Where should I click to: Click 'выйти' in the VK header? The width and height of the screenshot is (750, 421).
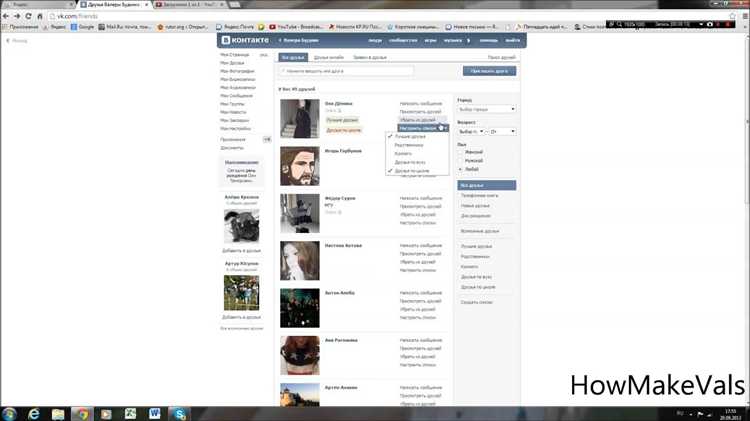(x=512, y=41)
